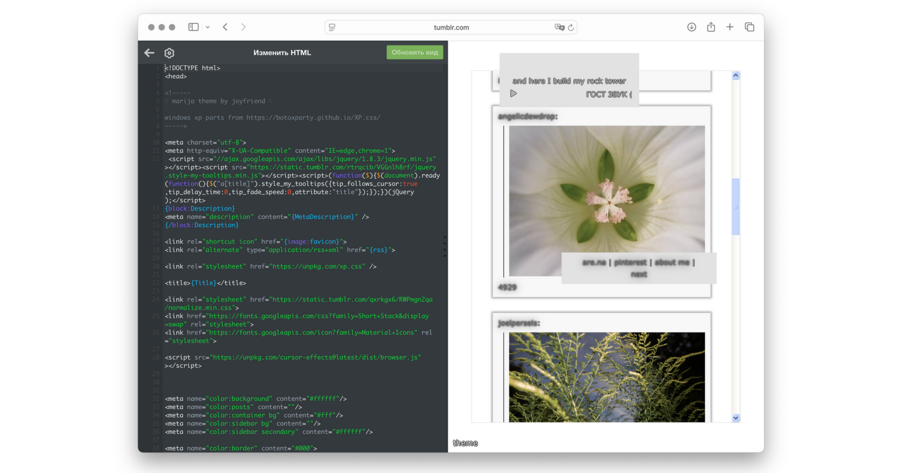
Task: Click the tumblr.com address field
Action: pos(450,27)
